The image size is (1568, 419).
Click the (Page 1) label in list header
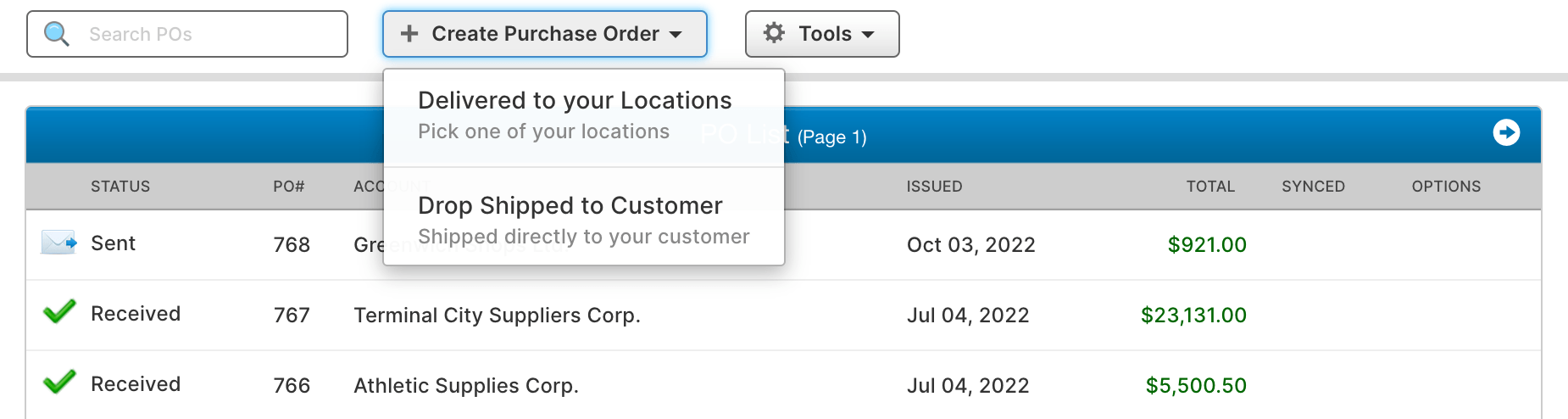coord(832,137)
